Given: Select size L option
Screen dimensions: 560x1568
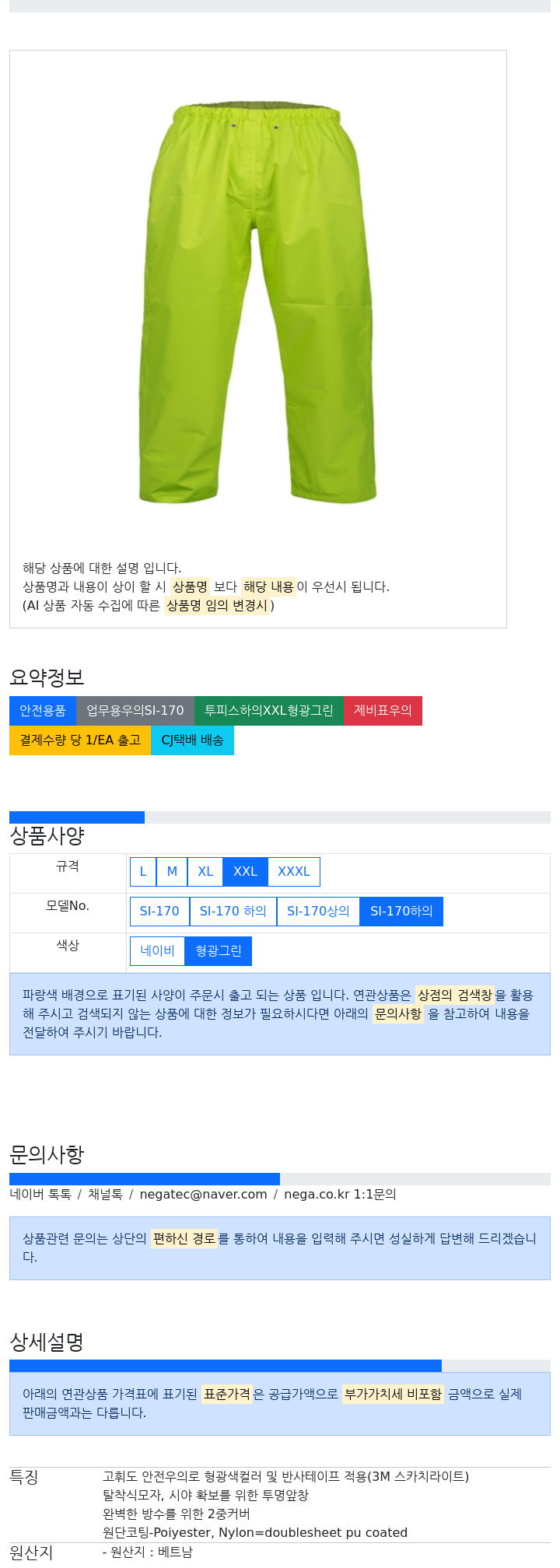Looking at the screenshot, I should pos(143,871).
